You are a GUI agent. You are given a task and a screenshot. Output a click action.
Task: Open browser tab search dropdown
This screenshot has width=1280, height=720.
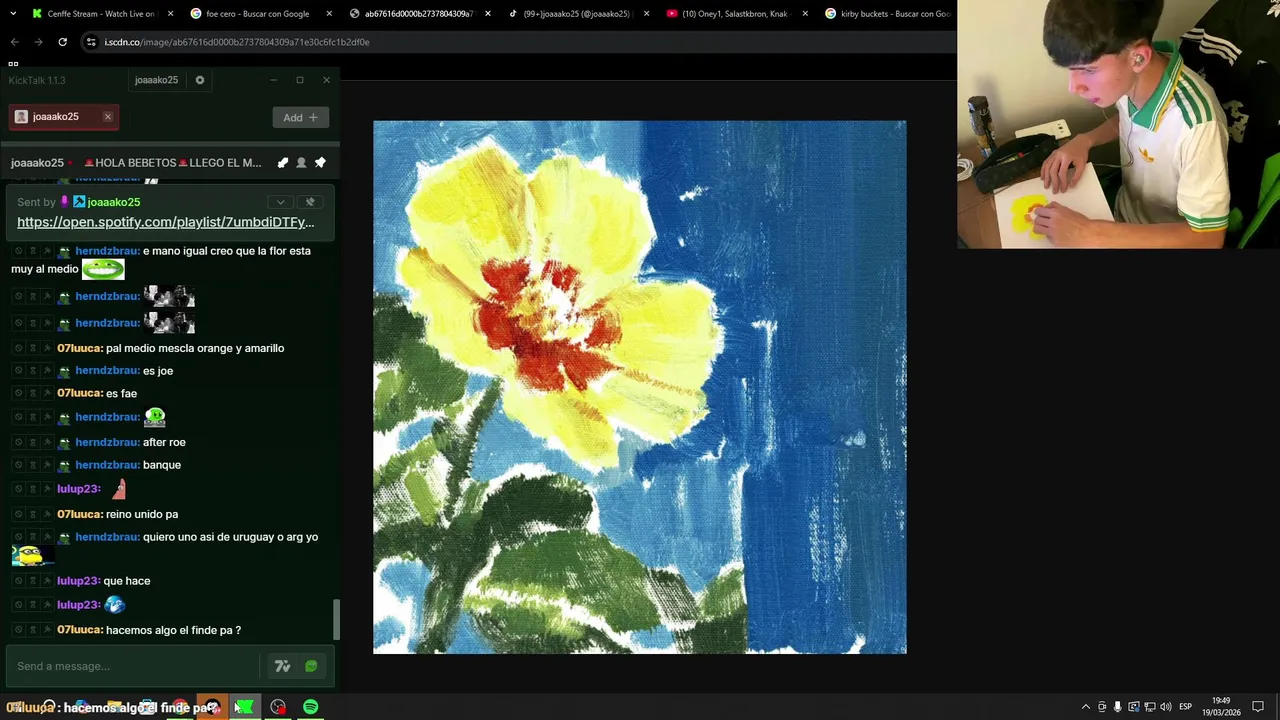(12, 14)
